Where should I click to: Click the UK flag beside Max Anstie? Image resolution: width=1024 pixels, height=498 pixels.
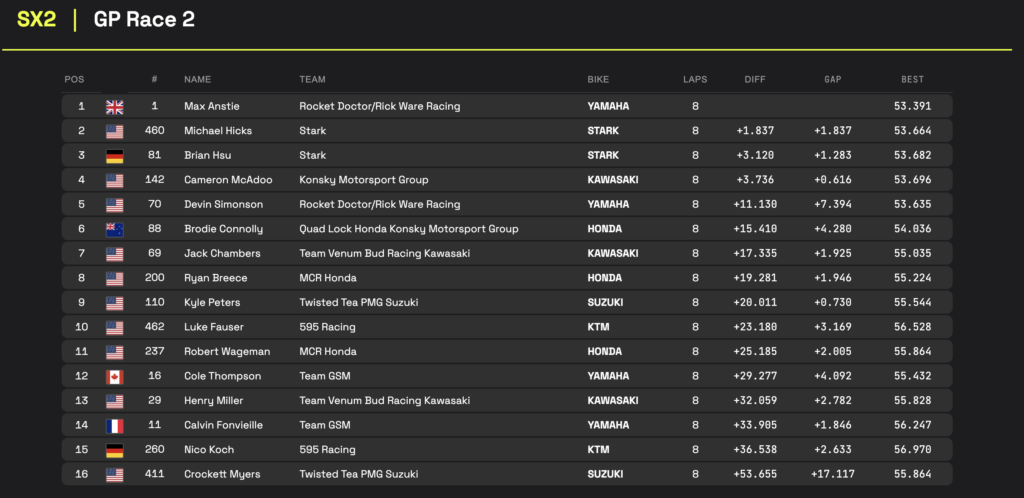114,107
